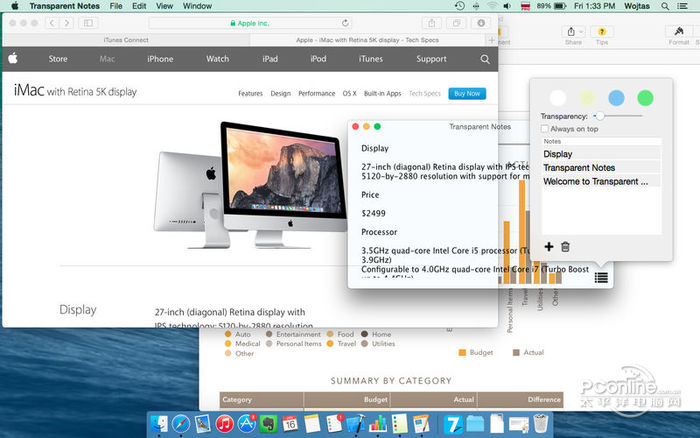Open Notification Center list icon
The image size is (700, 438).
(x=683, y=6)
